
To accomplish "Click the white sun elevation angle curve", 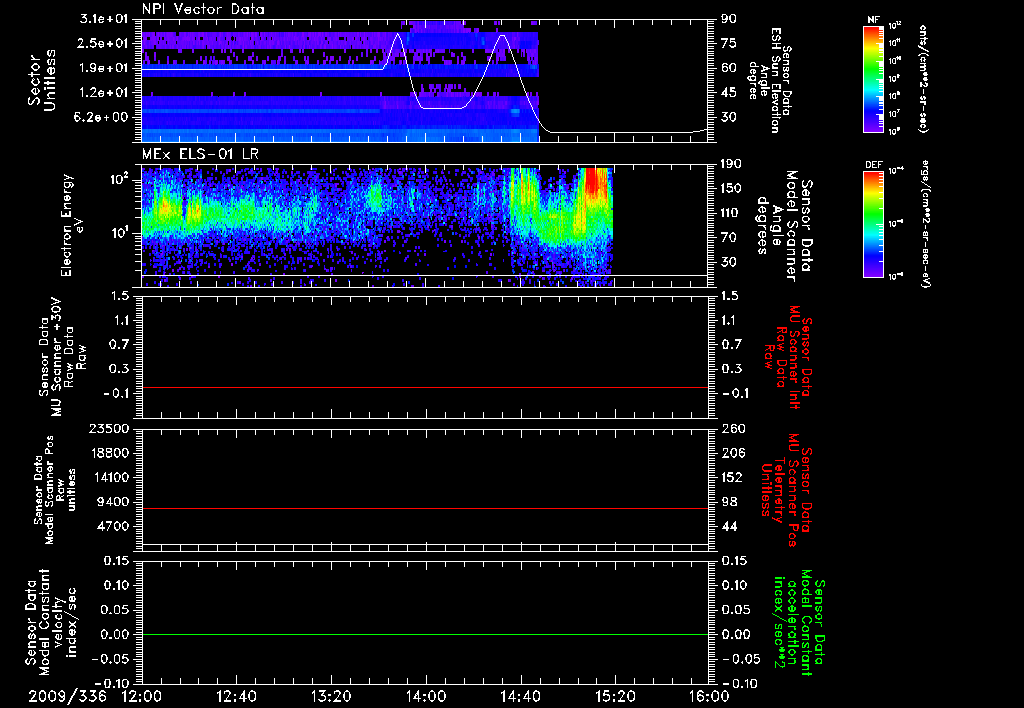I will pyautogui.click(x=443, y=108).
